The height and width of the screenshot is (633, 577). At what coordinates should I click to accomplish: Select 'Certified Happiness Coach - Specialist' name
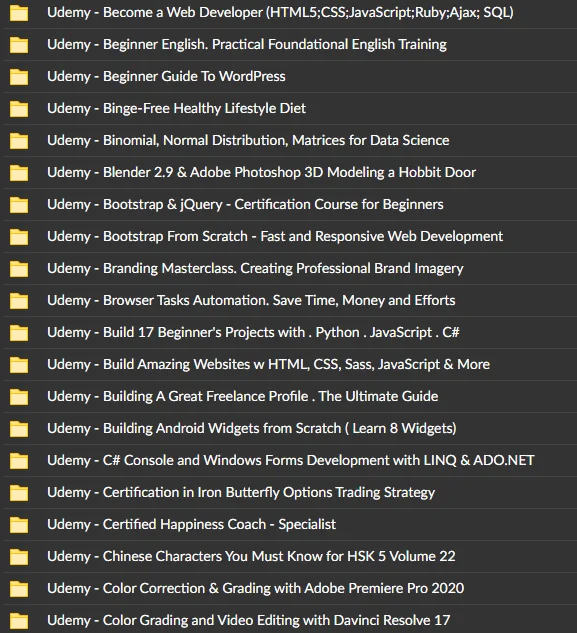[x=219, y=524]
